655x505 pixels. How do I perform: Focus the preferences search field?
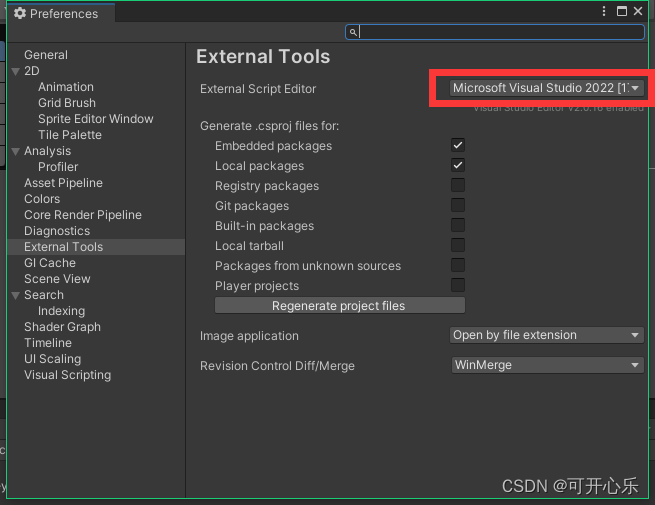(x=495, y=32)
